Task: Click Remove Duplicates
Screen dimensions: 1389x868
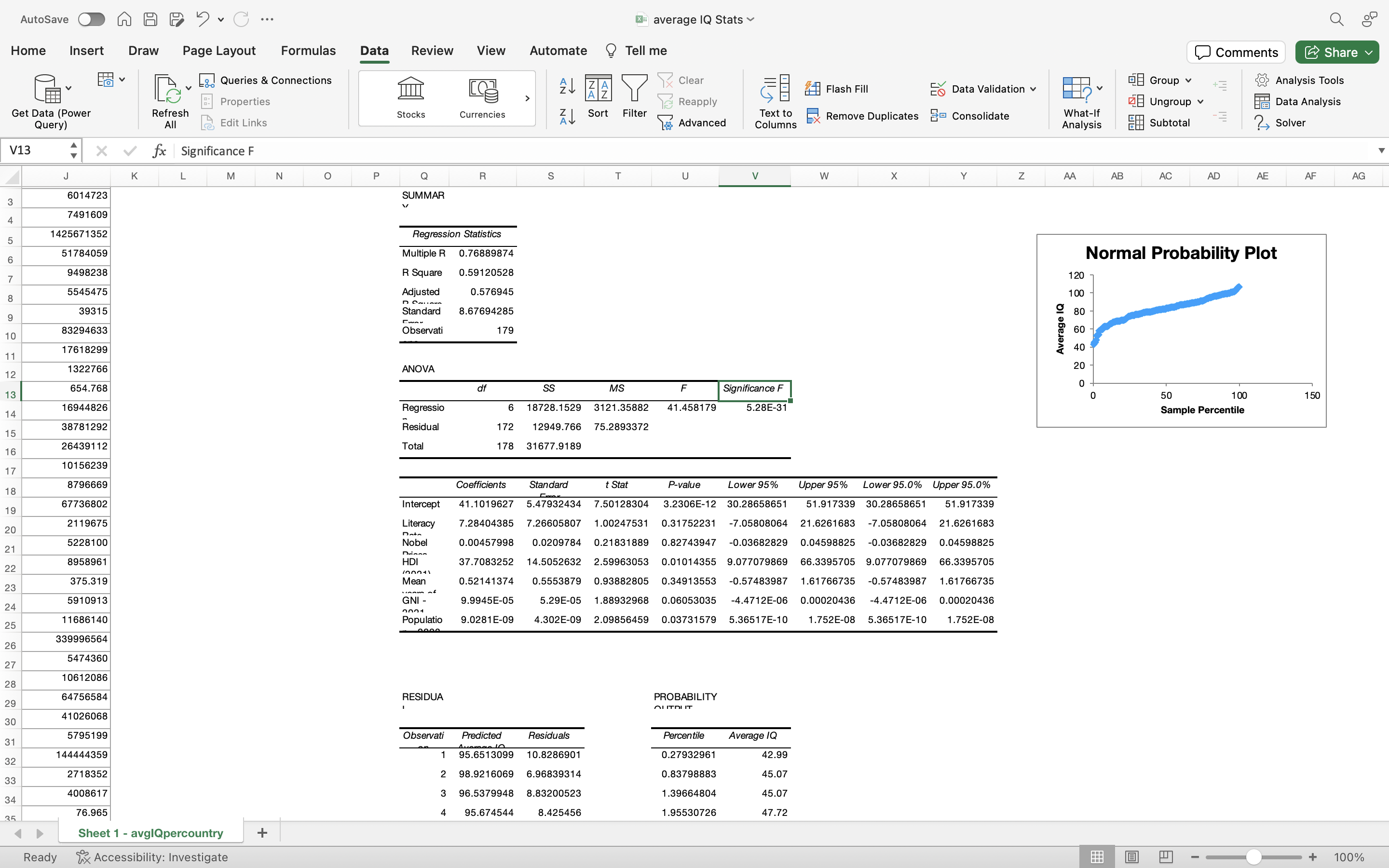Action: click(x=861, y=115)
